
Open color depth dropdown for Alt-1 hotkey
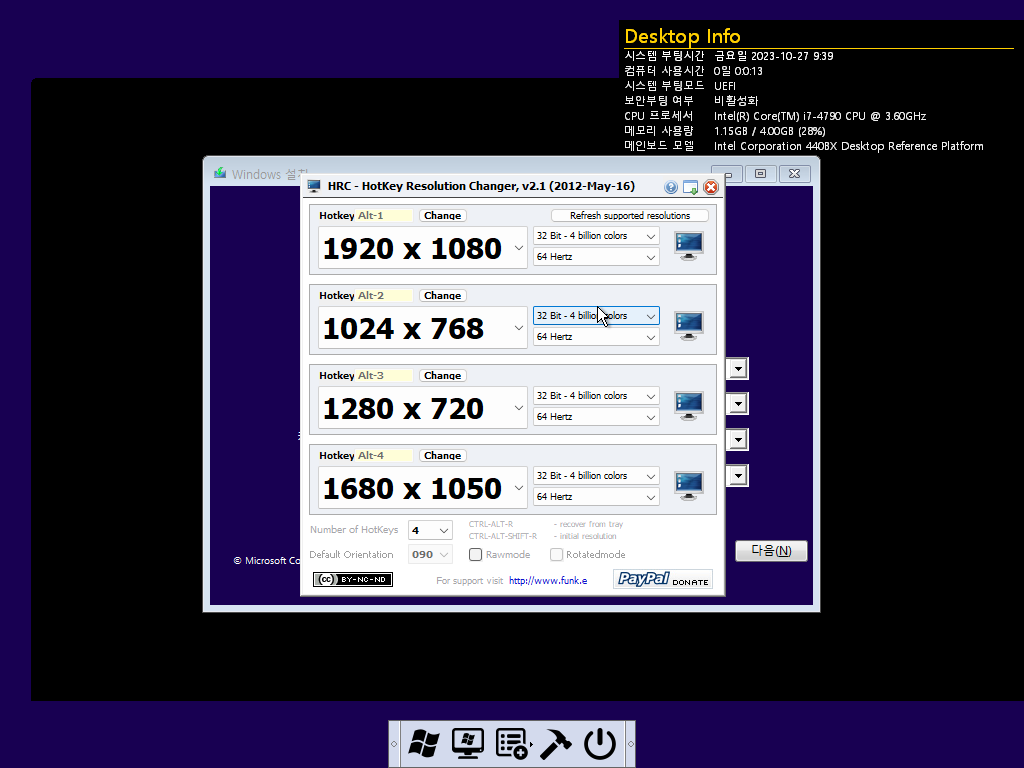tap(596, 236)
